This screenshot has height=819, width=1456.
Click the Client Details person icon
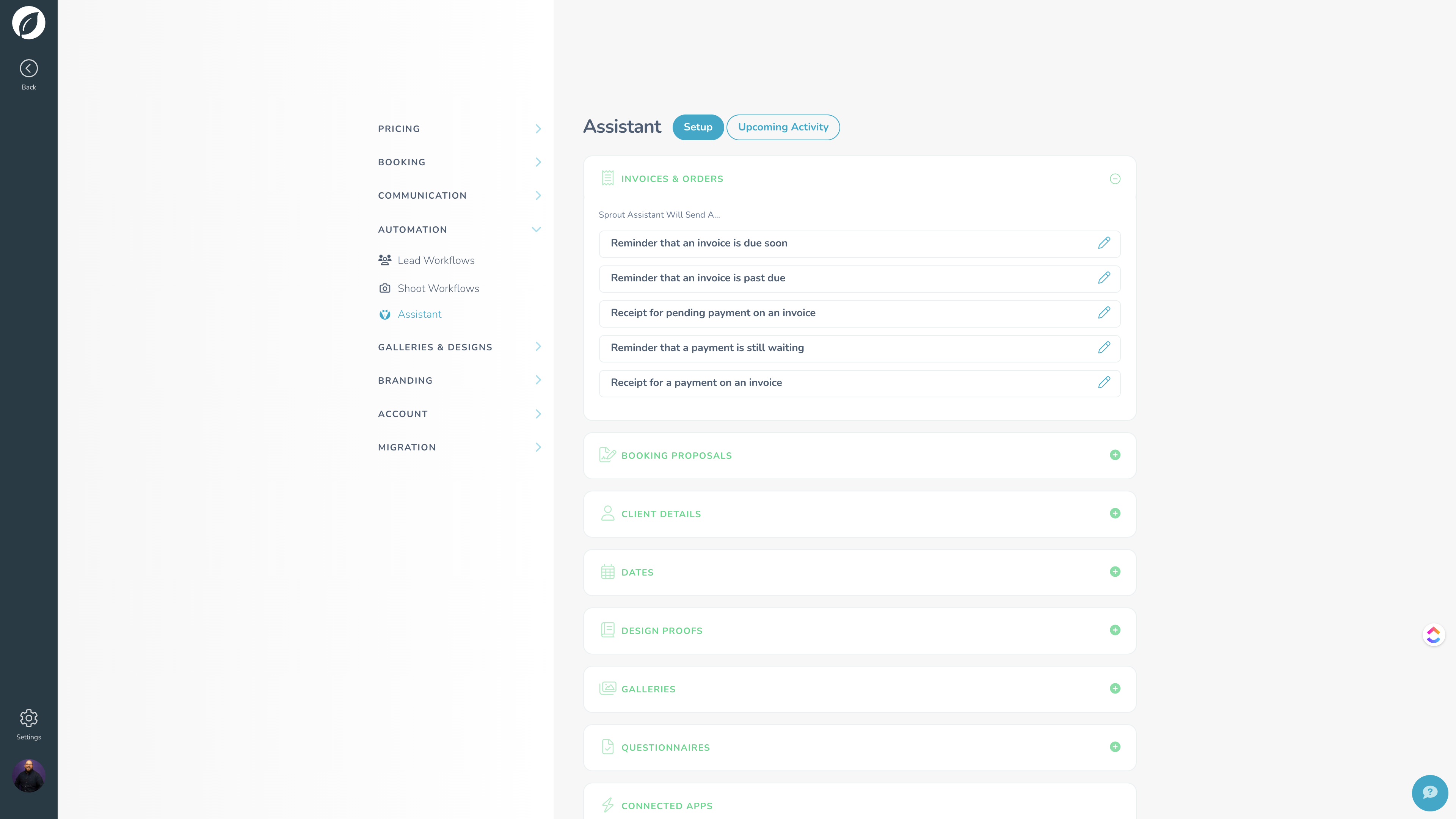[x=607, y=514]
